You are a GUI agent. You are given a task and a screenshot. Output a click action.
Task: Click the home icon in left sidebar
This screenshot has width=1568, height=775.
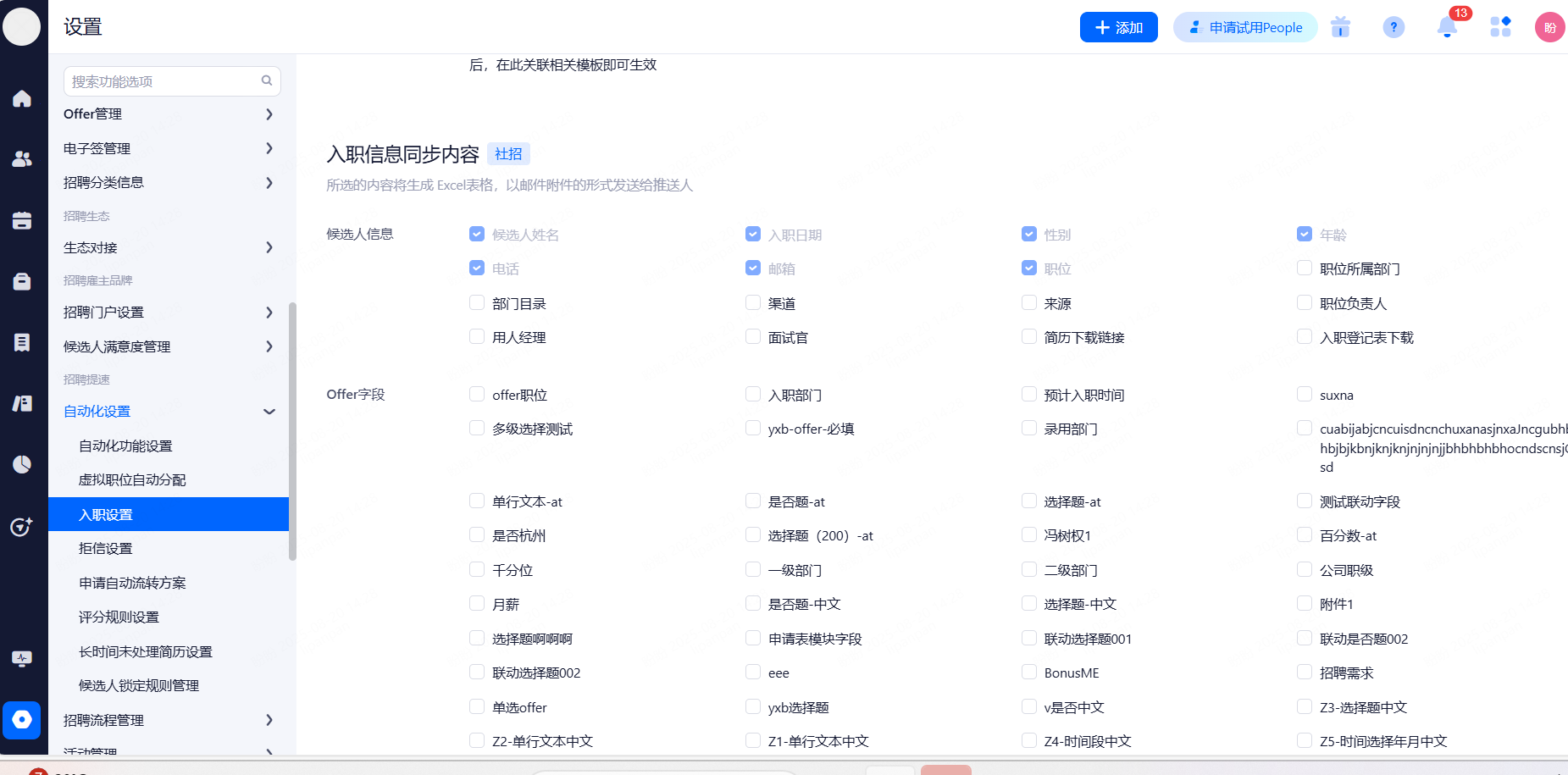tap(22, 99)
